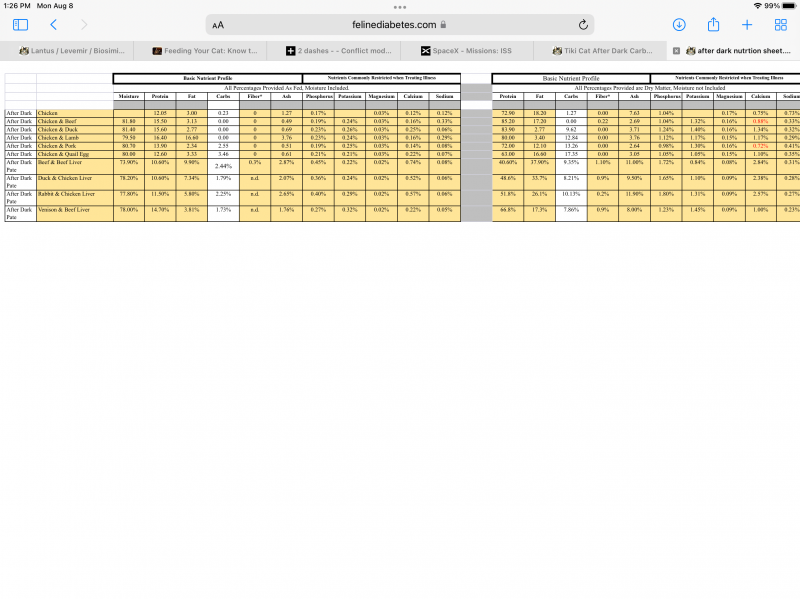Open the Safari sidebar
Viewport: 800px width, 599px height.
coord(19,24)
